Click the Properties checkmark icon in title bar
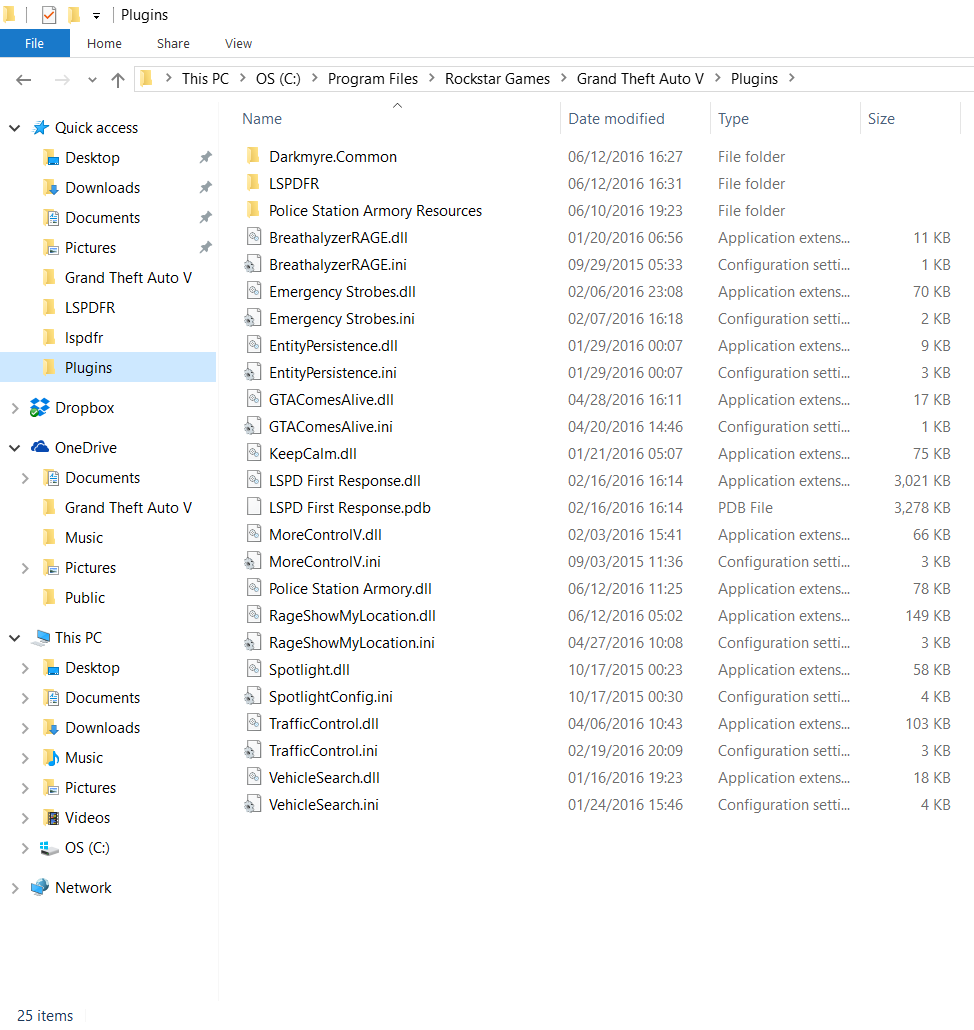 tap(48, 15)
